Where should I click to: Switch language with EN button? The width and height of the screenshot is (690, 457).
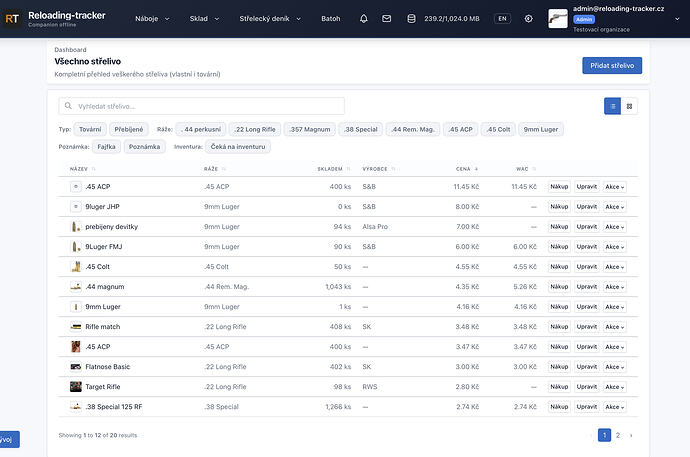(502, 18)
